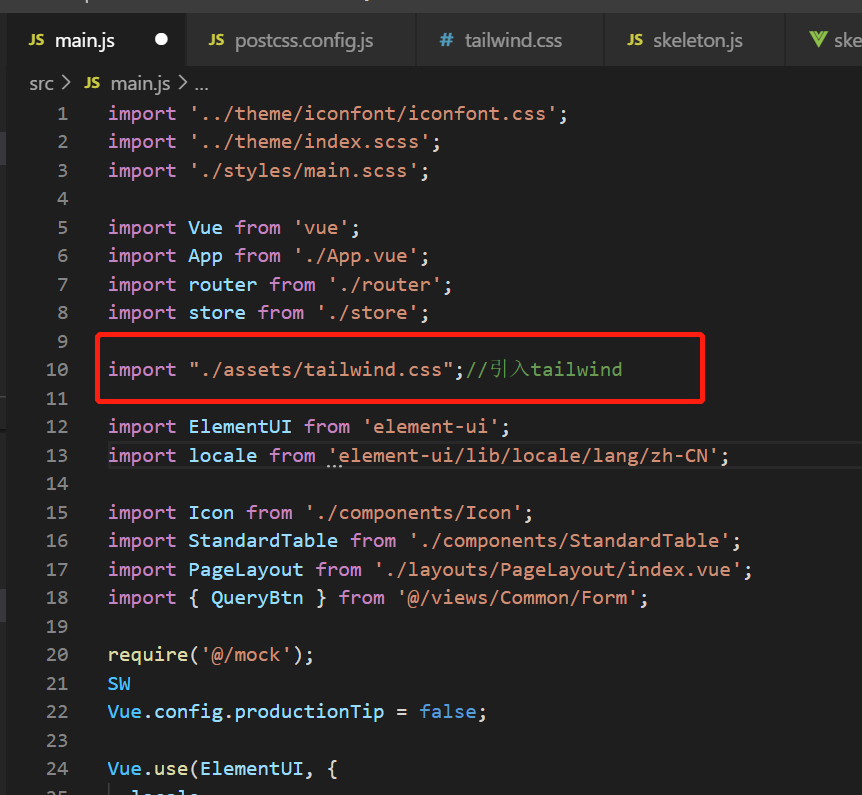Click the JS icon in the breadcrumb
Screen dimensions: 862x795
pos(92,83)
